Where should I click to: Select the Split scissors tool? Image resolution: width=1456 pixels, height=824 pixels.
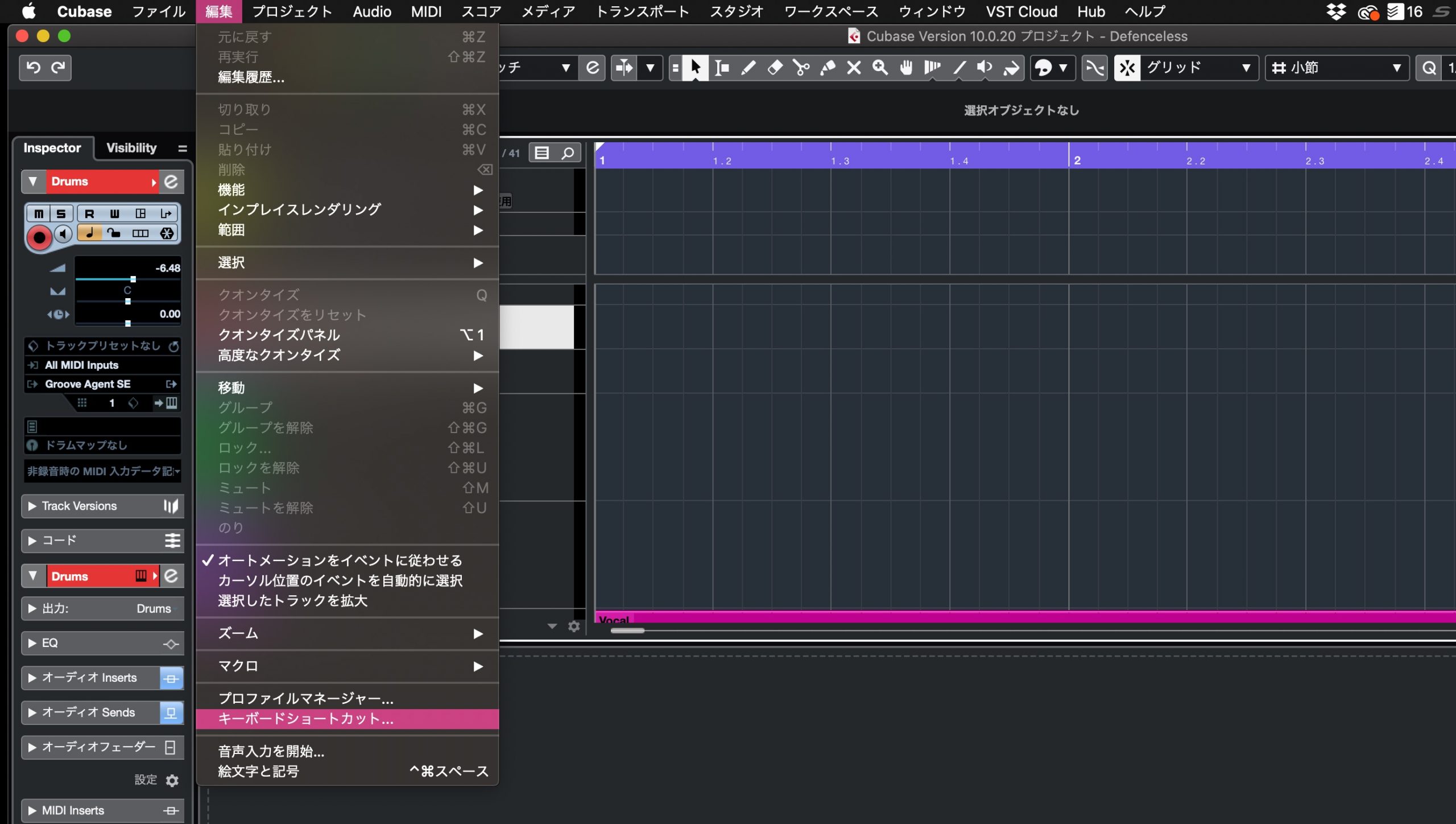coord(801,68)
